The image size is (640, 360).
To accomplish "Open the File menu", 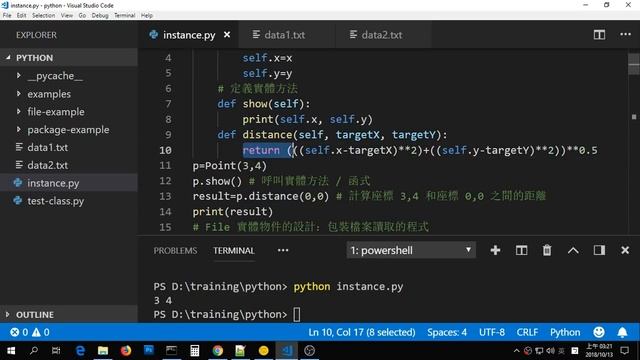I will pos(7,16).
